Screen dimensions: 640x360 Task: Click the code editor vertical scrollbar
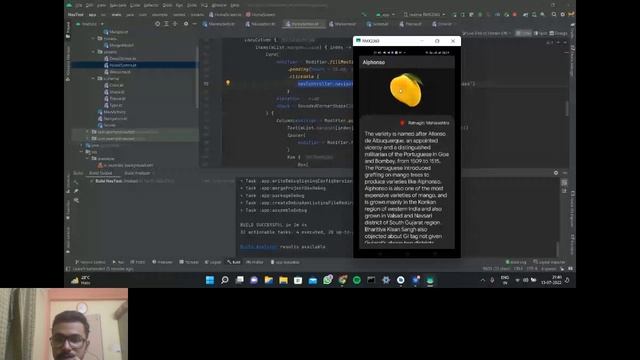tap(567, 108)
